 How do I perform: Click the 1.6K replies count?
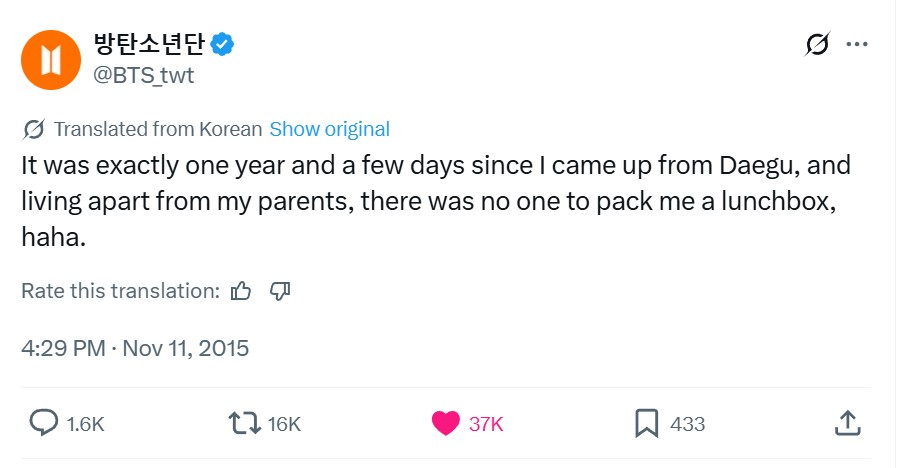[x=85, y=424]
